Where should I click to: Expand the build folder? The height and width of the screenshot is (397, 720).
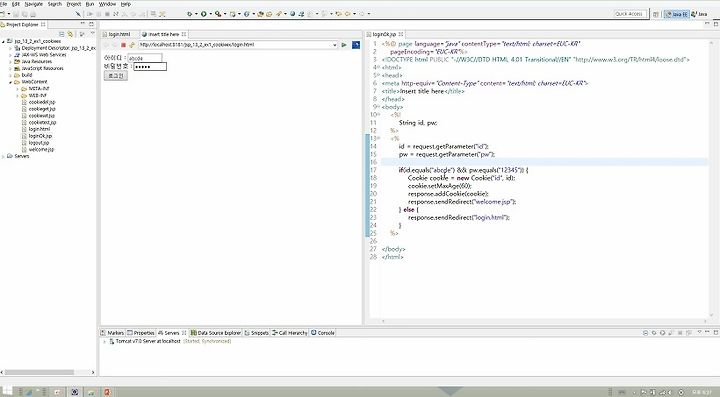(11, 75)
